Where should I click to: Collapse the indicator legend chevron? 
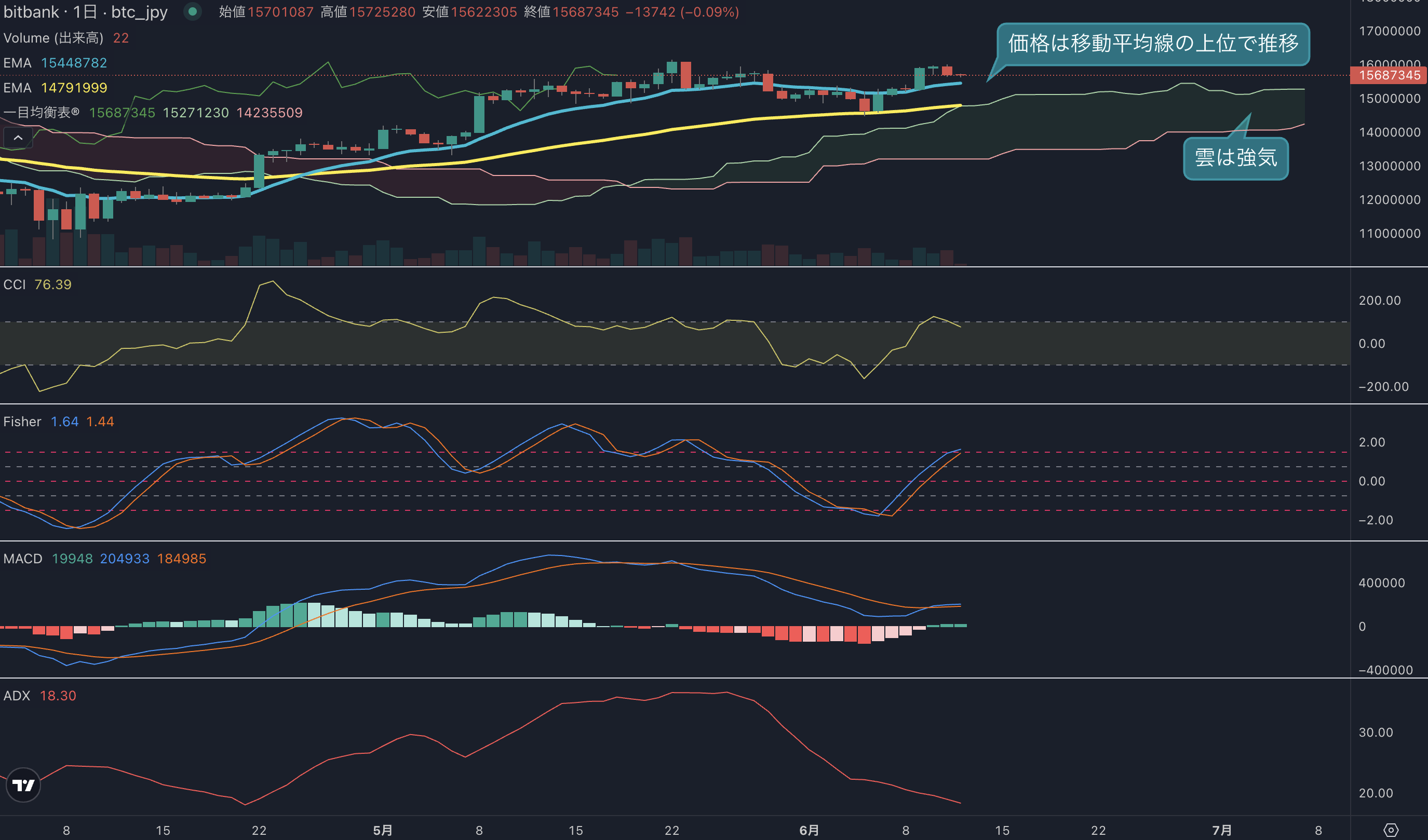click(x=18, y=138)
